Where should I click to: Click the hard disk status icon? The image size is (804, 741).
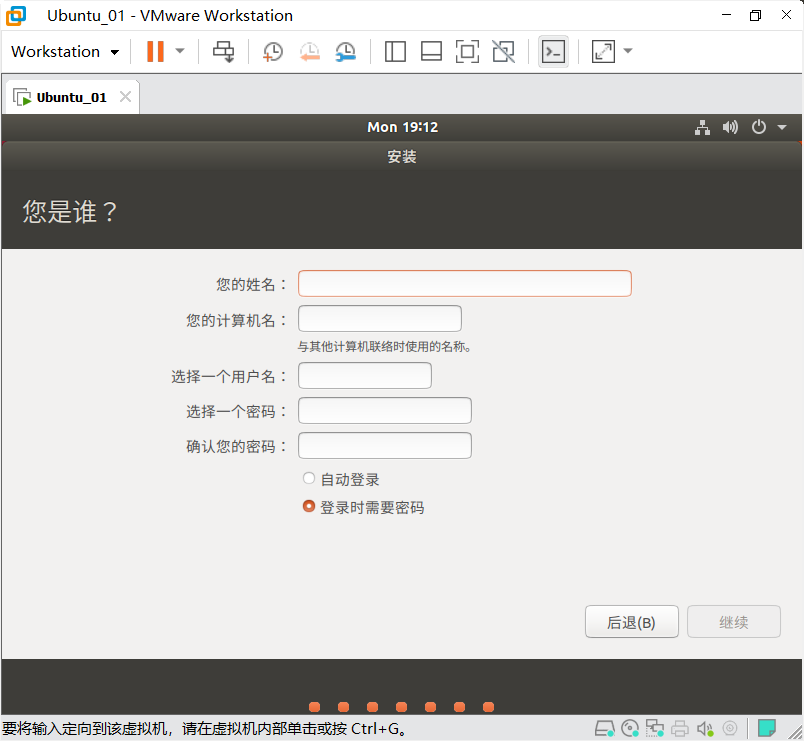coord(605,728)
